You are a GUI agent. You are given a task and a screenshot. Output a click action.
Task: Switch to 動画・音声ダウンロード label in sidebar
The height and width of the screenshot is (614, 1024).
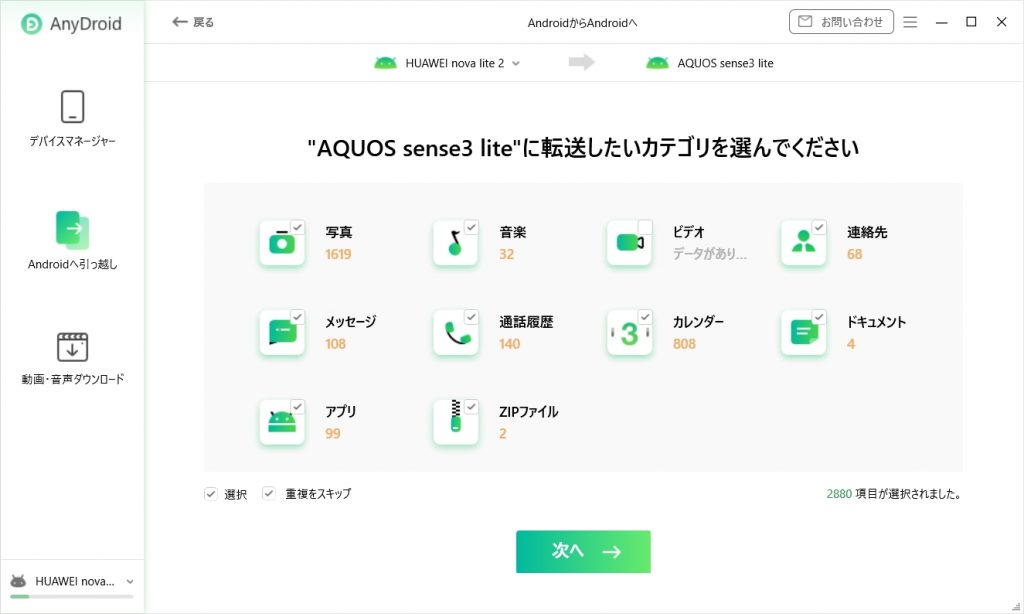[72, 380]
